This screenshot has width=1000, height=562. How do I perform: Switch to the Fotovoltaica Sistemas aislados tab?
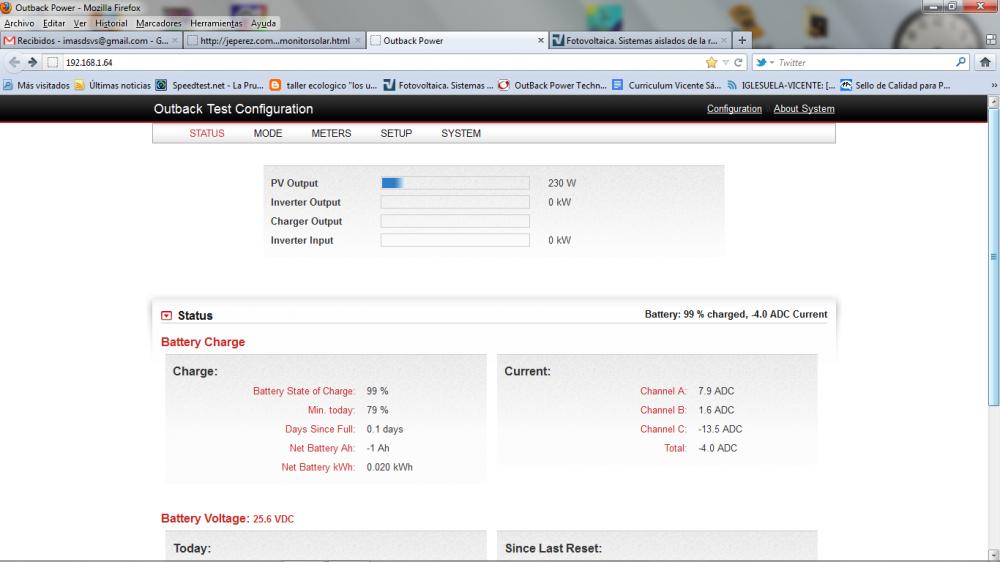(x=640, y=40)
